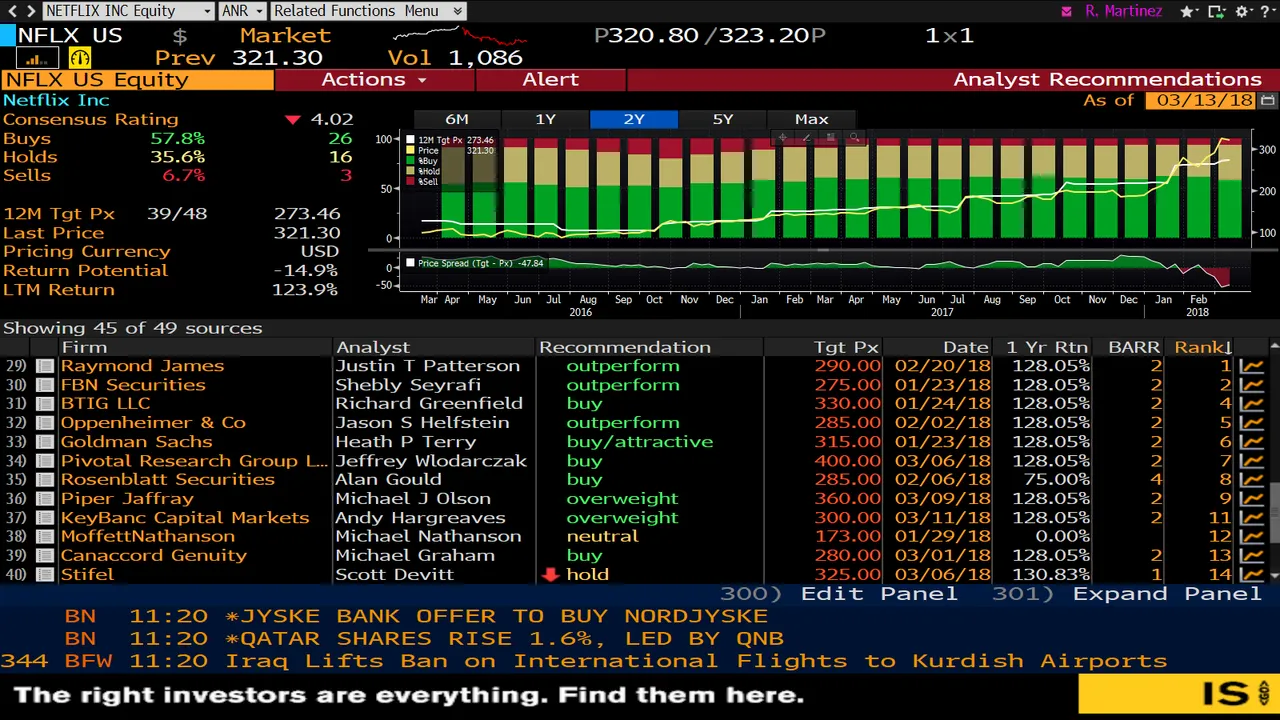Click the 400.00 target price cell
Image resolution: width=1280 pixels, height=720 pixels.
point(848,461)
